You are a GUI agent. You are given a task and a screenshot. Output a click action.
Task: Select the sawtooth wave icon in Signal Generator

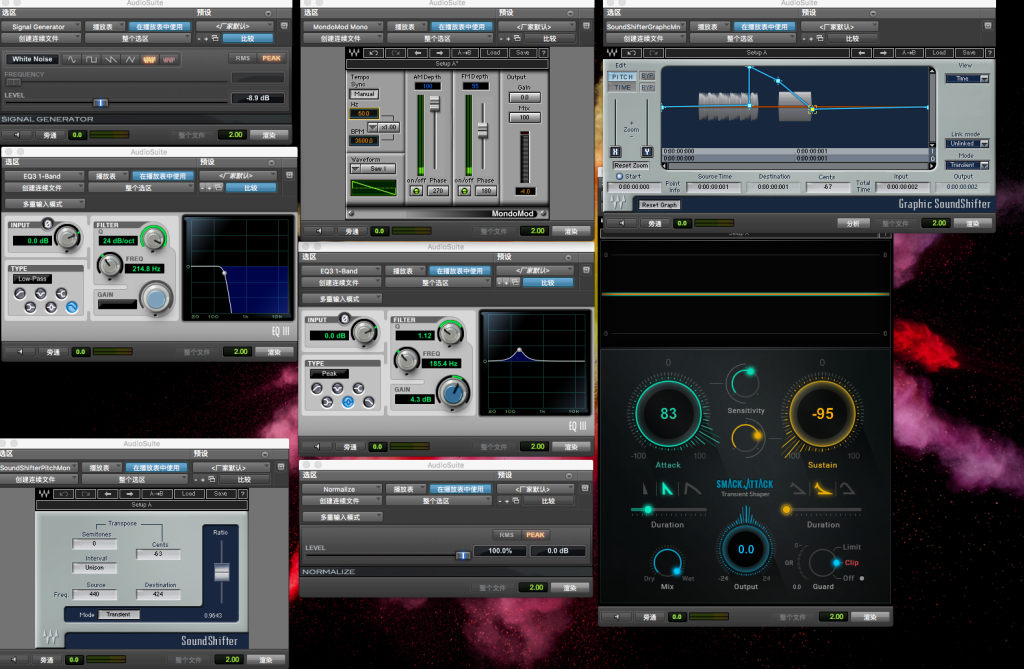(x=110, y=59)
